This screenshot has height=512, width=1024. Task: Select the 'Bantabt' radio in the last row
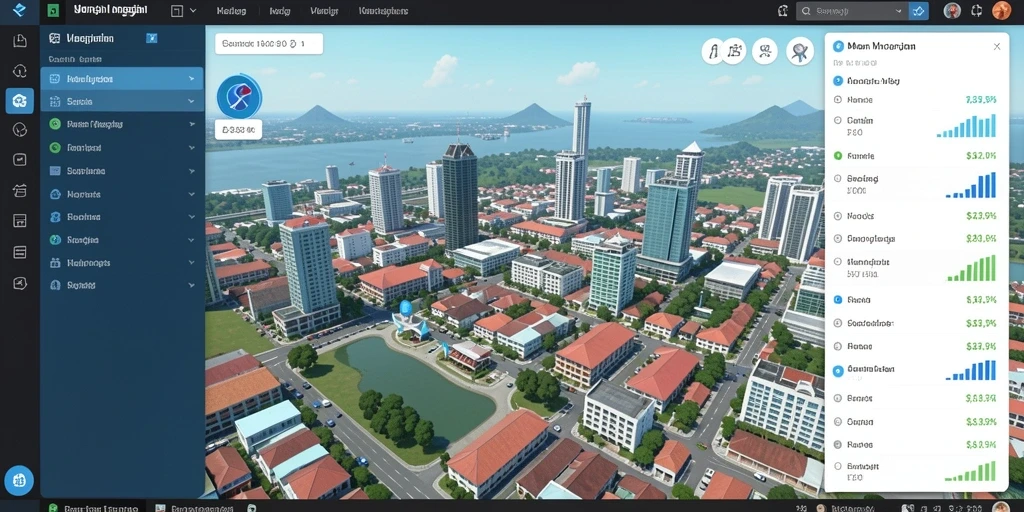click(x=839, y=467)
